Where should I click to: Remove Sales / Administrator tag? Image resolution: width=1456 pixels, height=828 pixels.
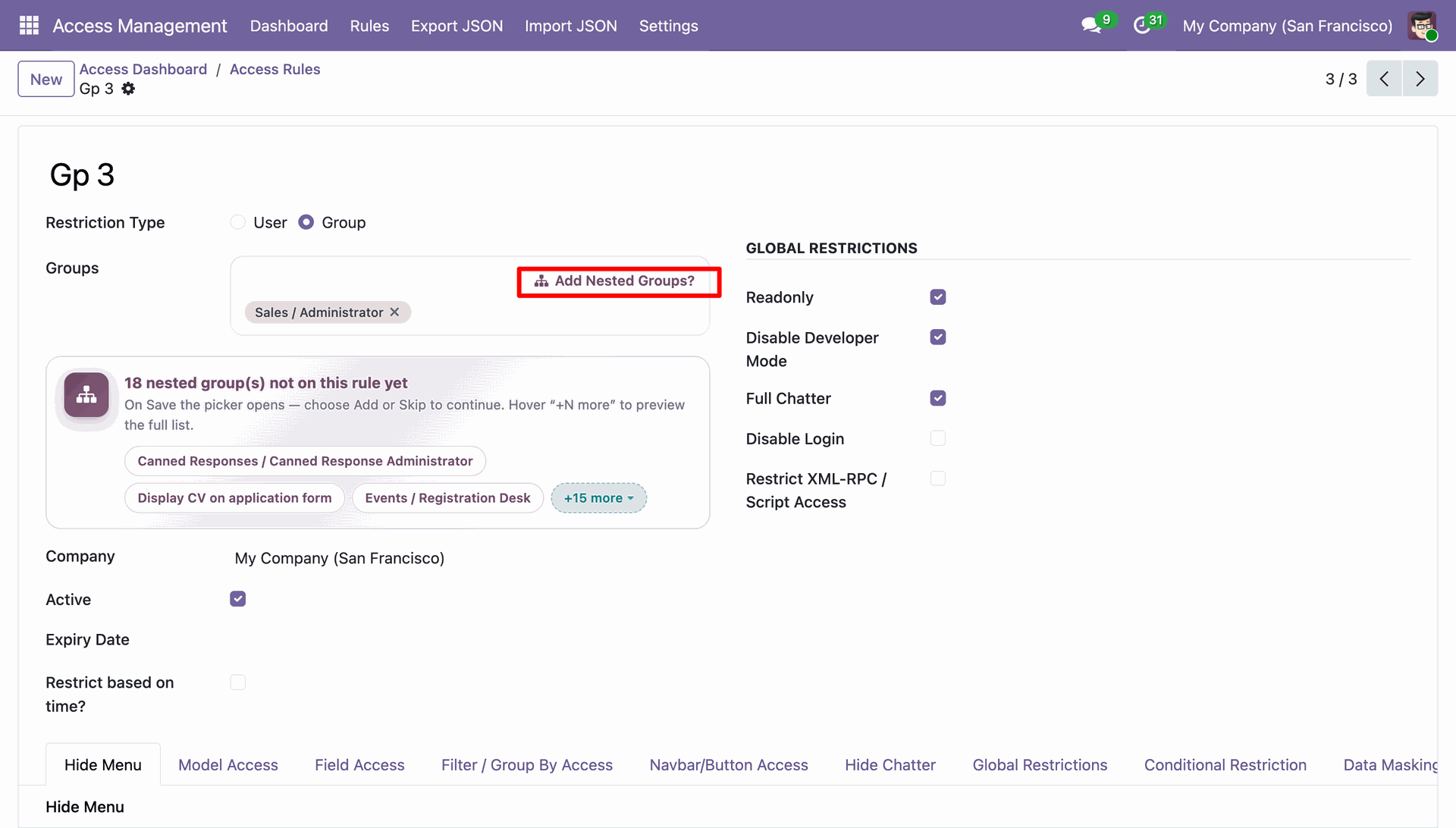point(394,312)
